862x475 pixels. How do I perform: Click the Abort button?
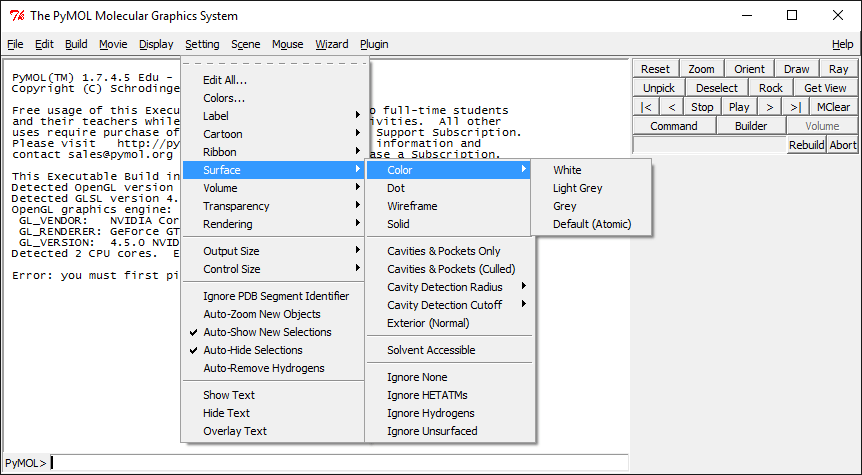click(843, 145)
